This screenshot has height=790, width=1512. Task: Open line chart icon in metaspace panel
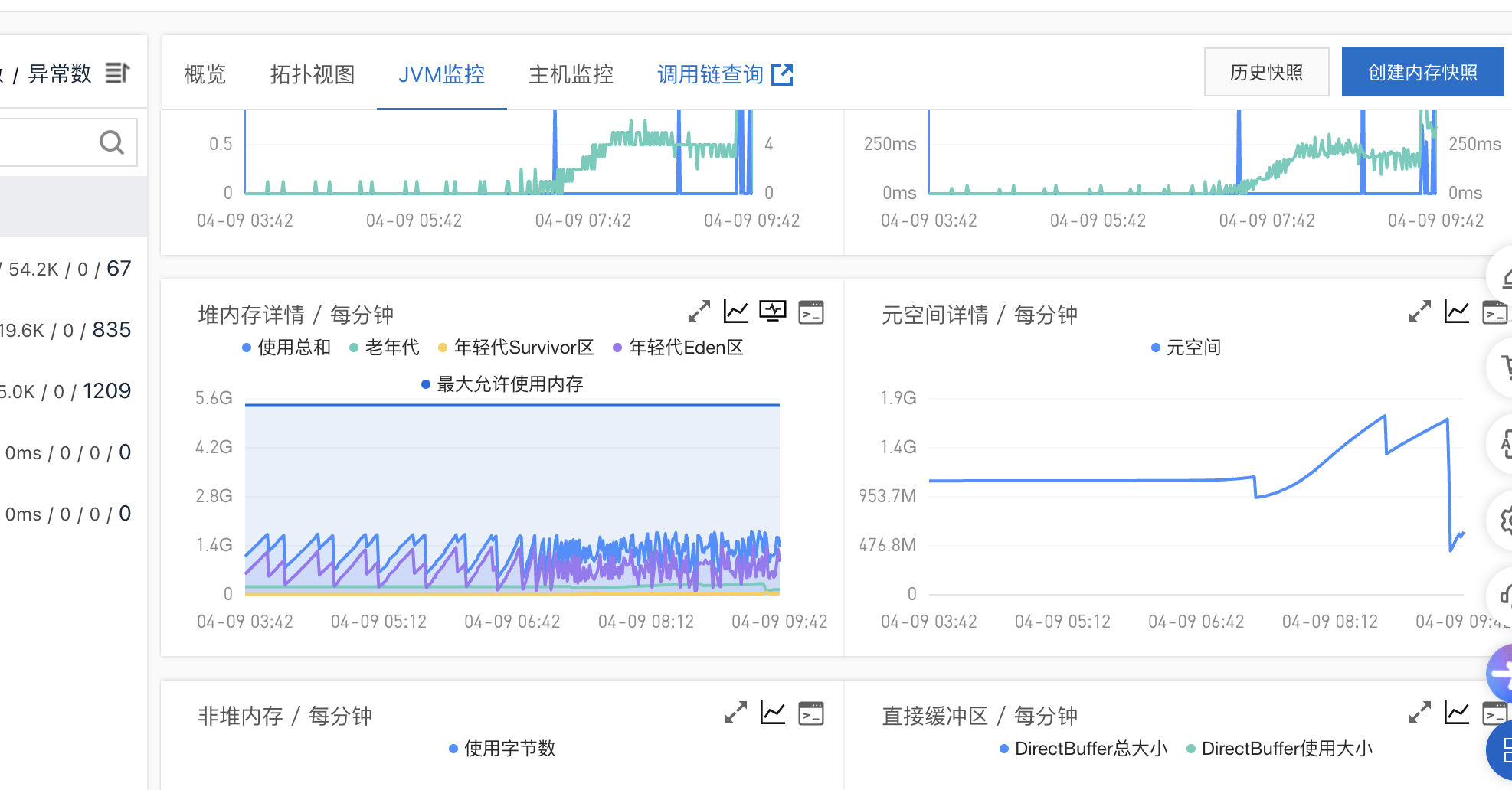point(1457,312)
